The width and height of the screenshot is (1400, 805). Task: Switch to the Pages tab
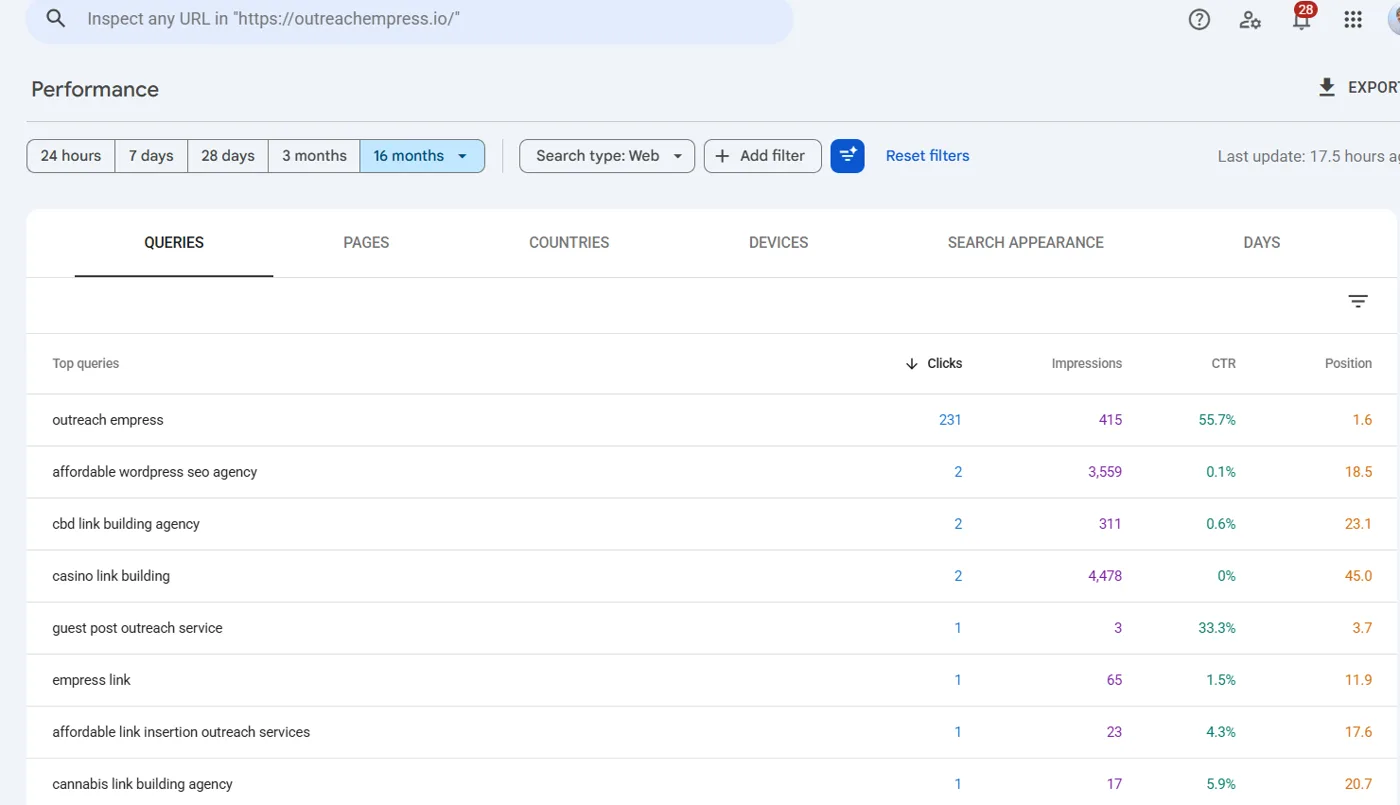pyautogui.click(x=366, y=243)
